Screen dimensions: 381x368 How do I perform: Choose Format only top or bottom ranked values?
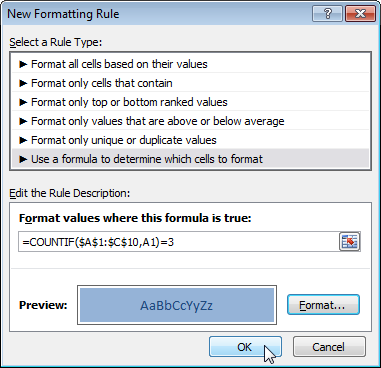(191, 102)
